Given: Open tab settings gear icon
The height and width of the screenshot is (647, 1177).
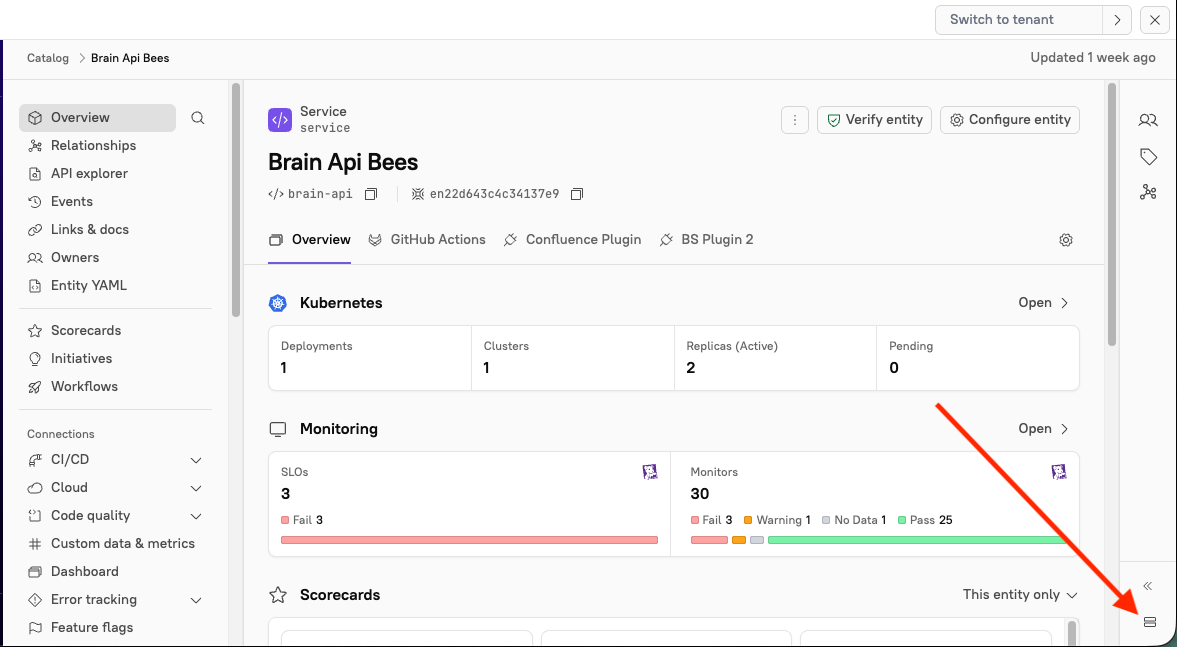Looking at the screenshot, I should click(1066, 240).
